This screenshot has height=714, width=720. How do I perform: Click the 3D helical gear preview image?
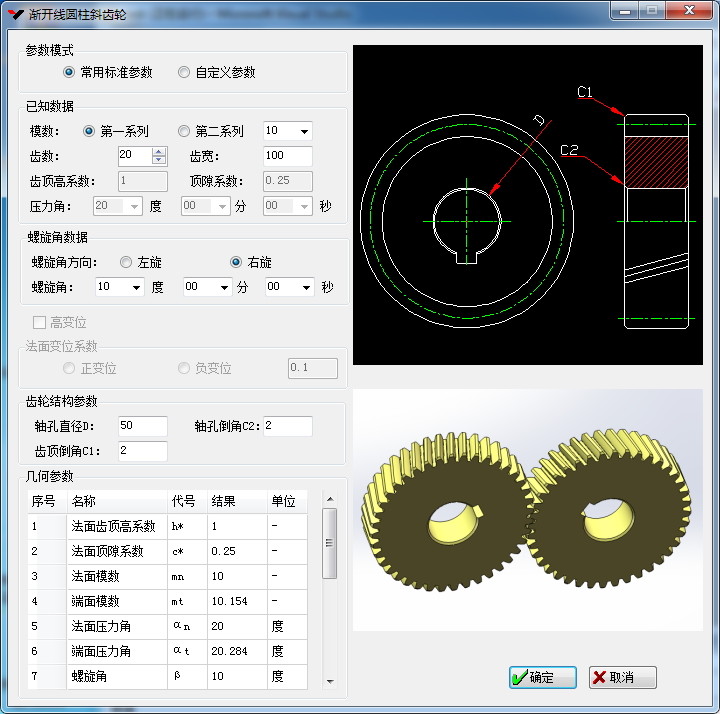click(x=528, y=510)
